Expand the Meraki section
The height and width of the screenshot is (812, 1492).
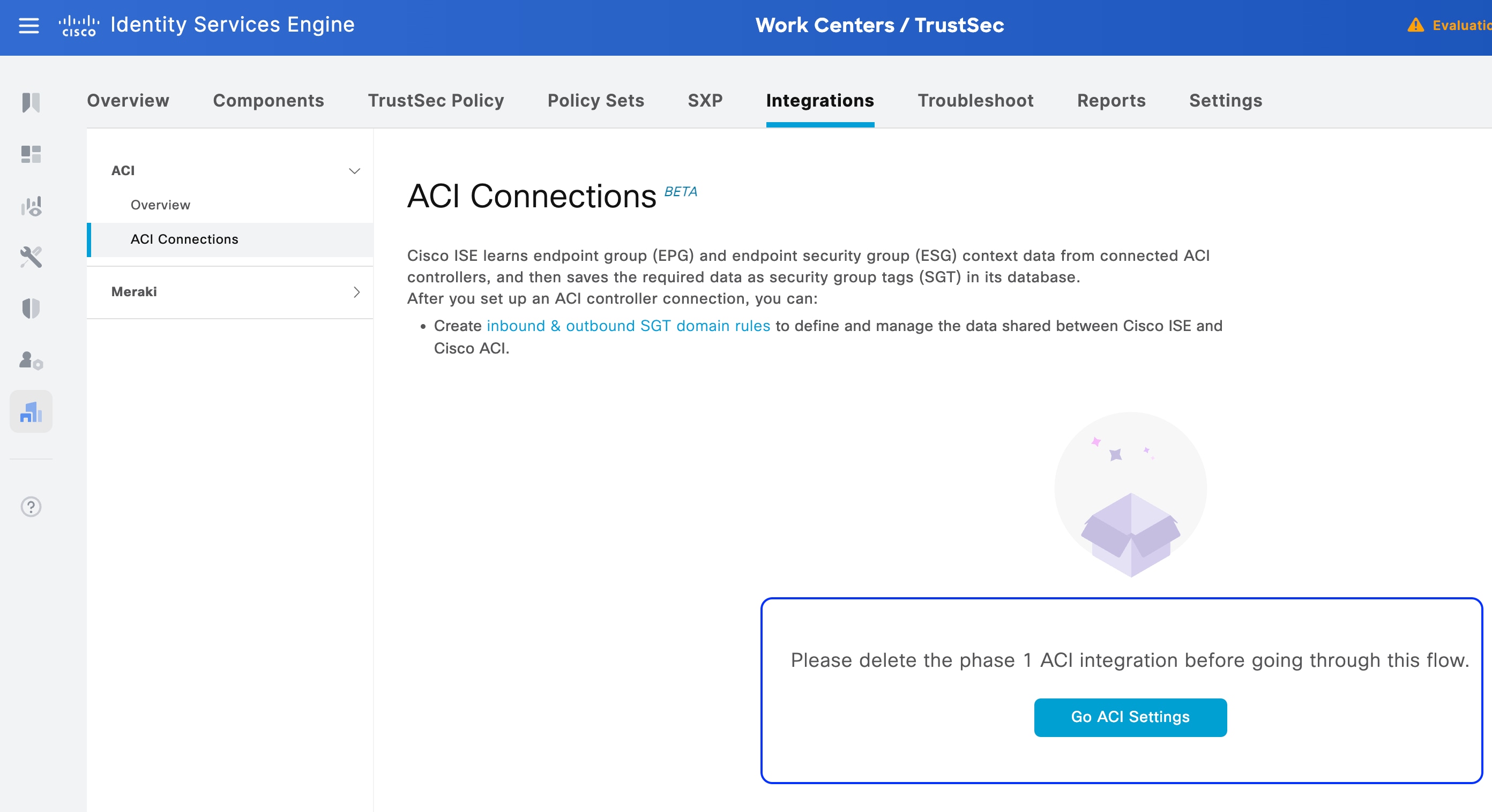pos(356,292)
